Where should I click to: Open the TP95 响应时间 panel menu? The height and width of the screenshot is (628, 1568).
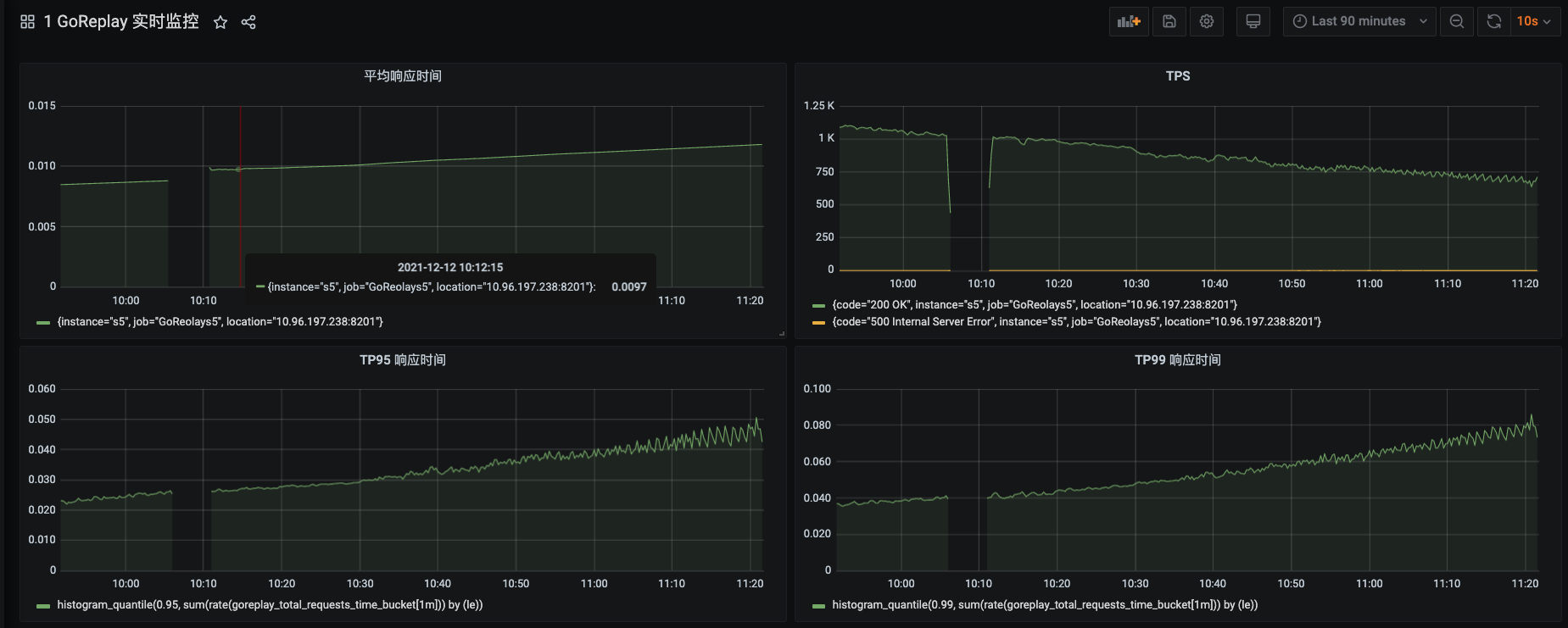403,360
